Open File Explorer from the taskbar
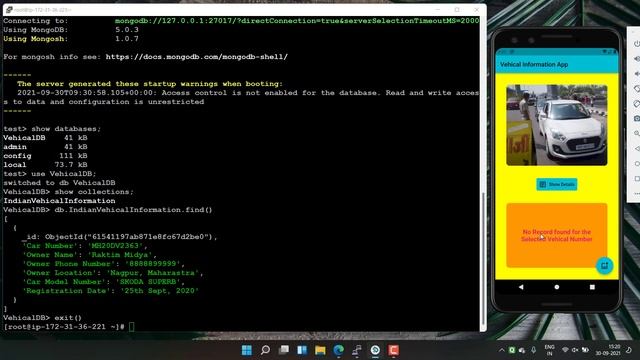 (x=320, y=350)
